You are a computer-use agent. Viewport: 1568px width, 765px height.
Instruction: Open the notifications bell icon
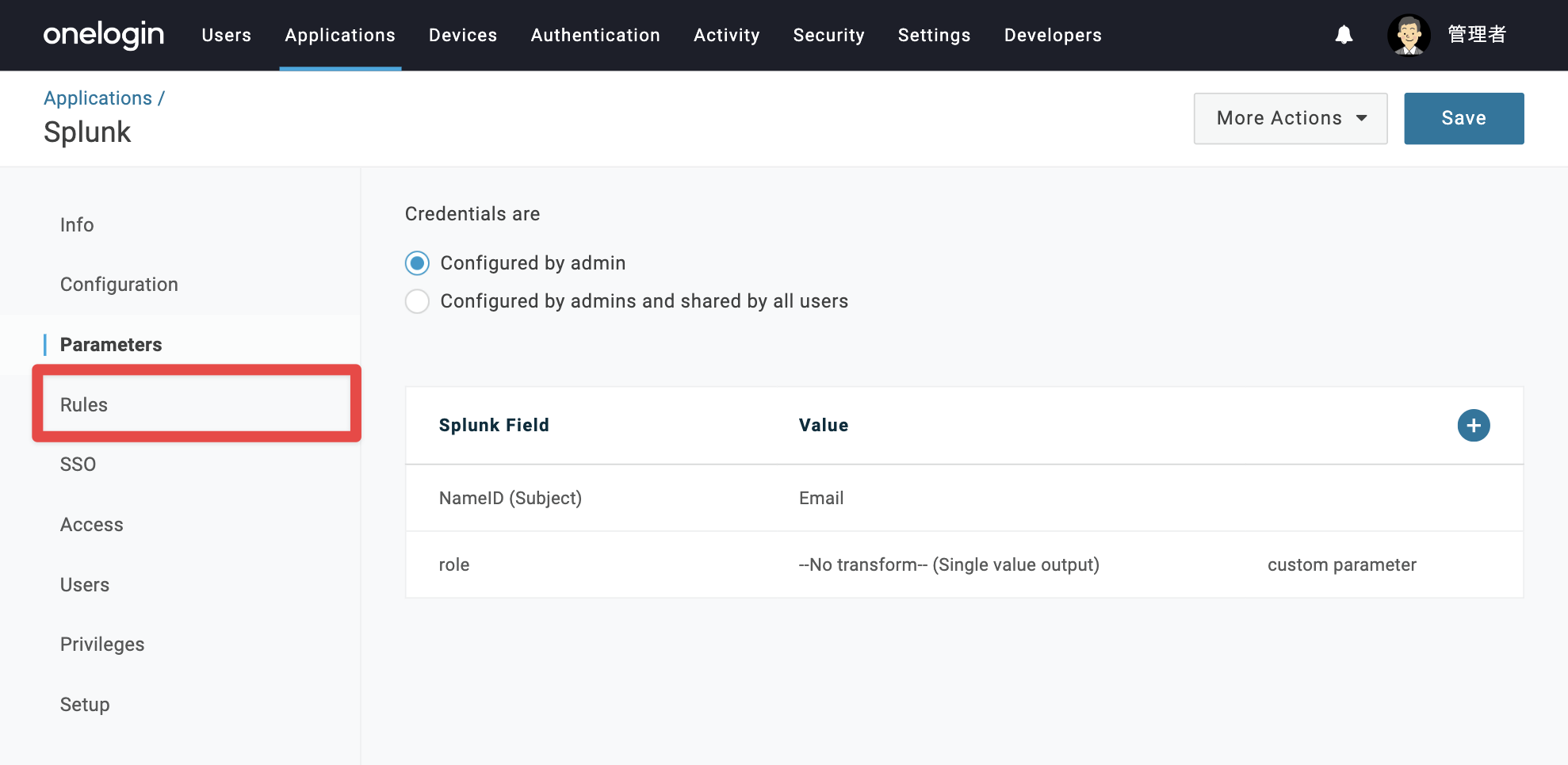click(x=1344, y=35)
